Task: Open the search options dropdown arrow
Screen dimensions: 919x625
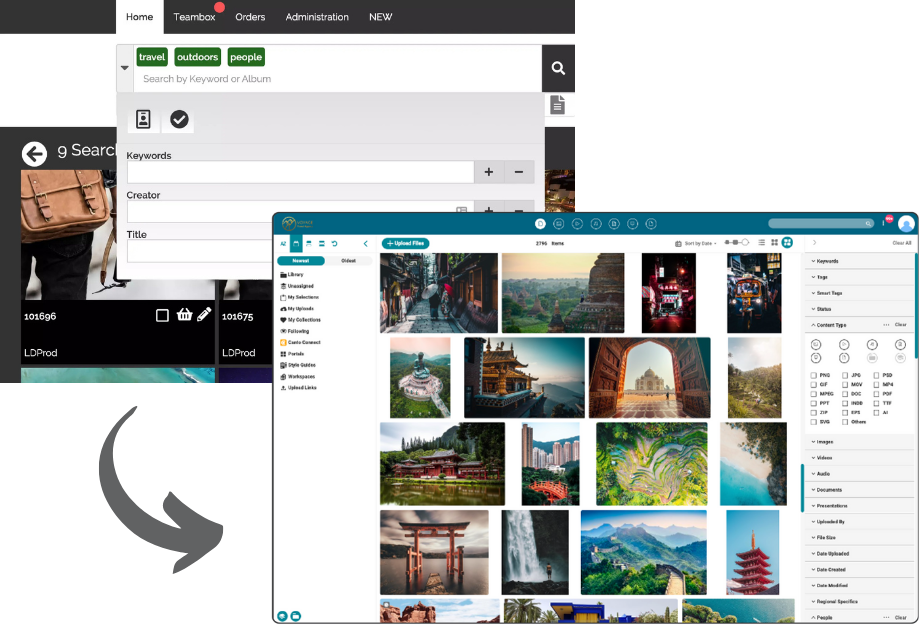Action: click(125, 68)
